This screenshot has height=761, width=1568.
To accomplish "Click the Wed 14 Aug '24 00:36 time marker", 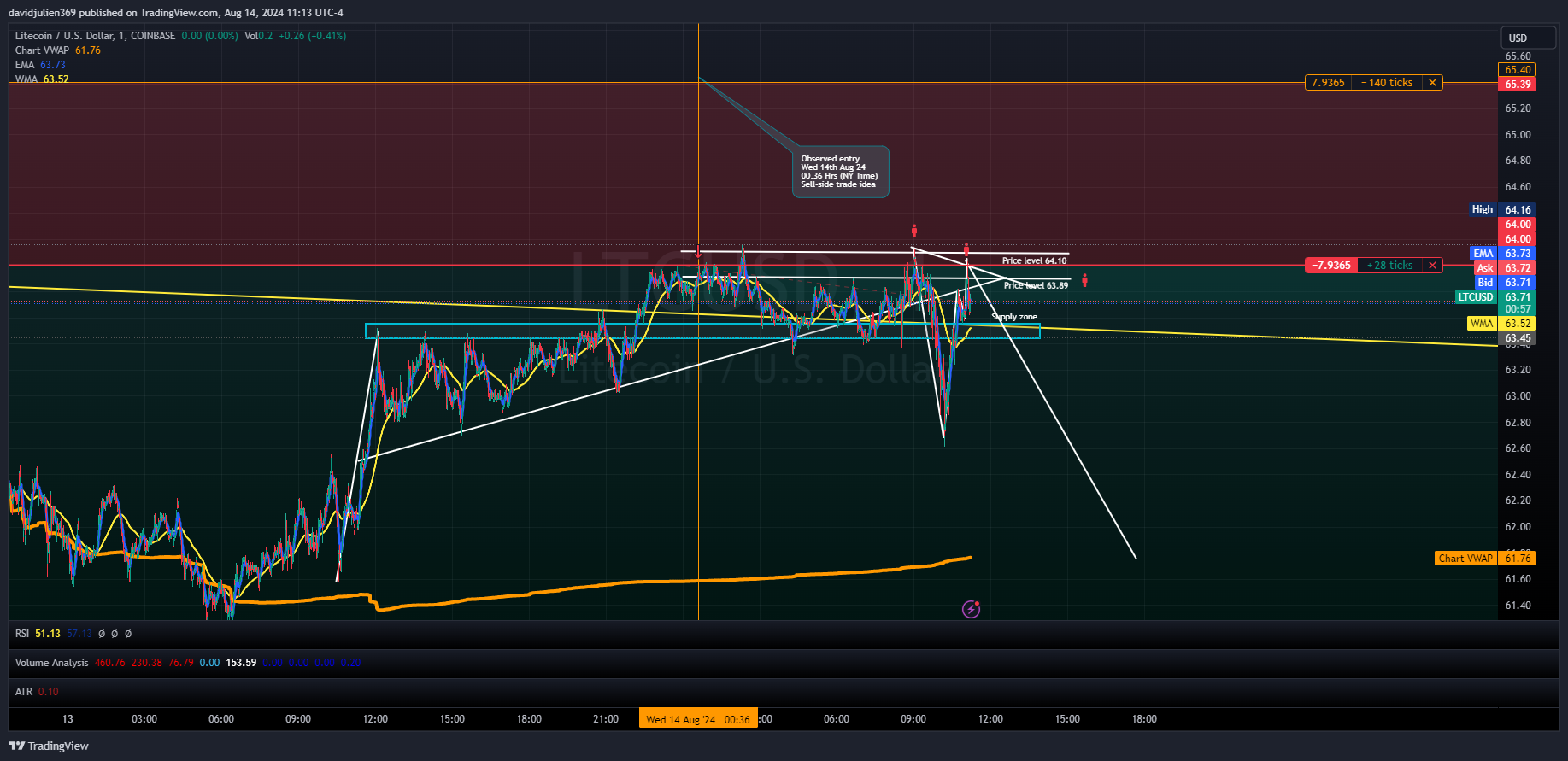I will click(698, 719).
